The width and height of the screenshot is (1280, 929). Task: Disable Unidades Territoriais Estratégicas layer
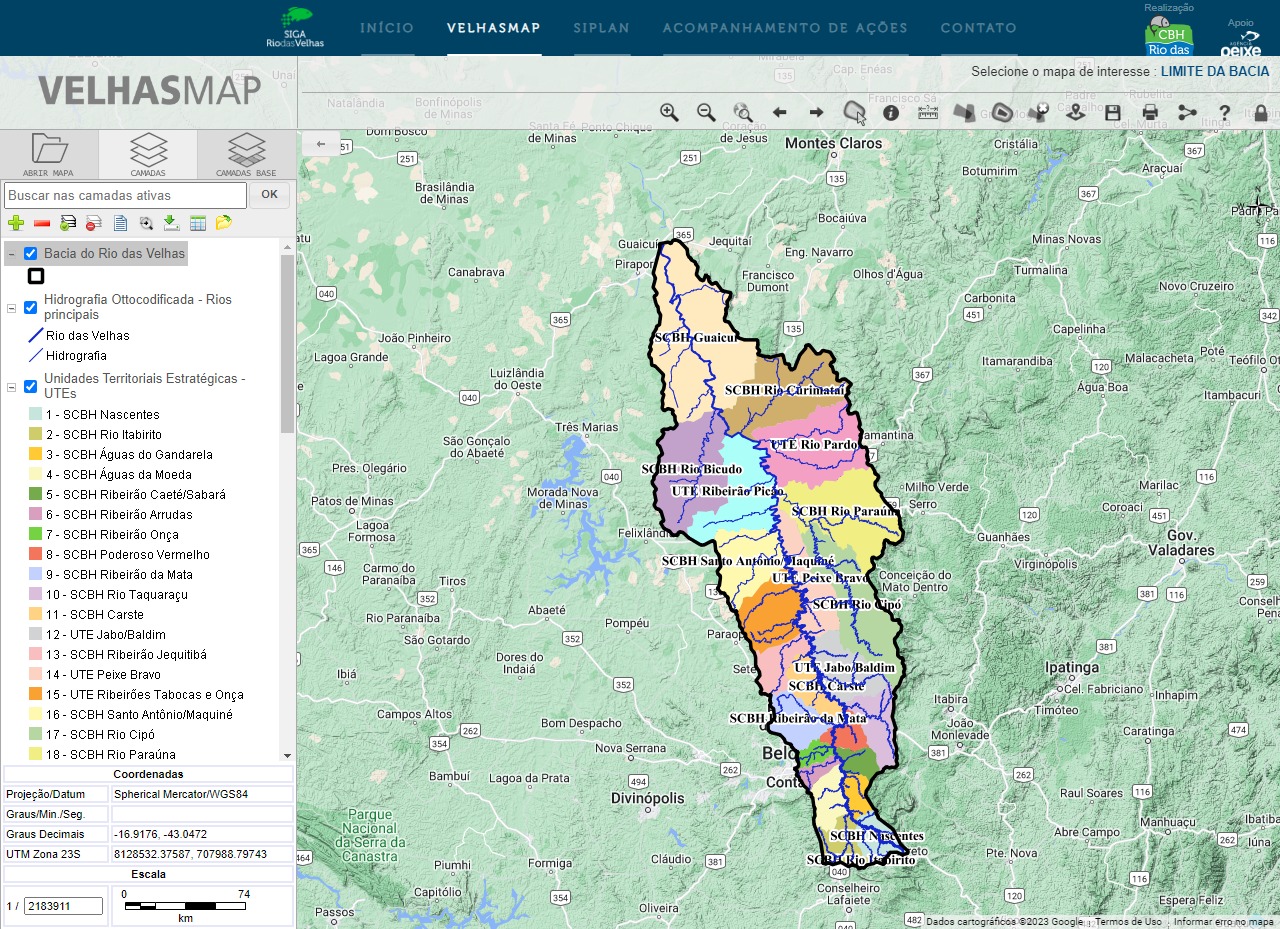31,386
